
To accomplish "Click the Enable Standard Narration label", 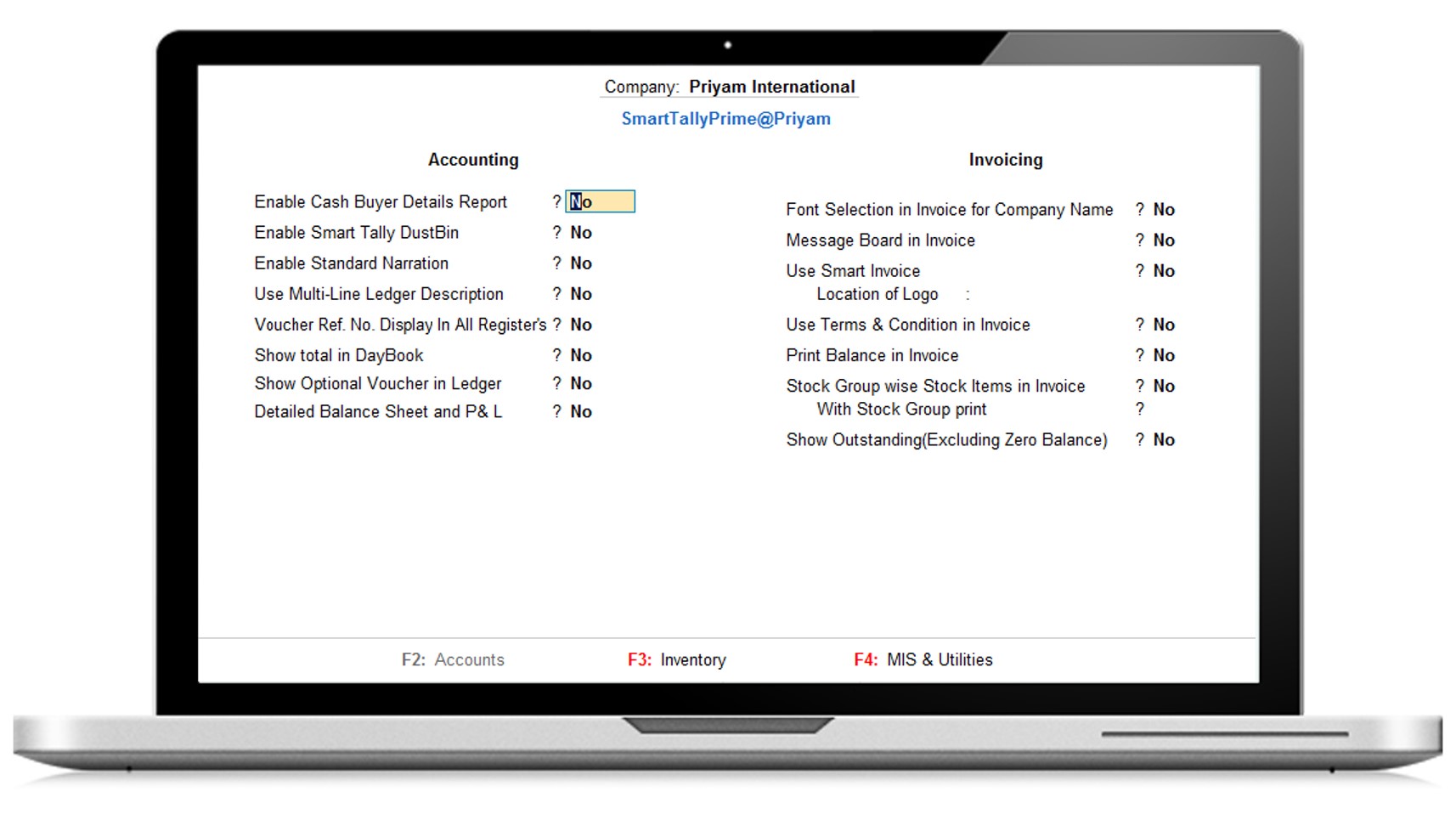I will tap(352, 263).
